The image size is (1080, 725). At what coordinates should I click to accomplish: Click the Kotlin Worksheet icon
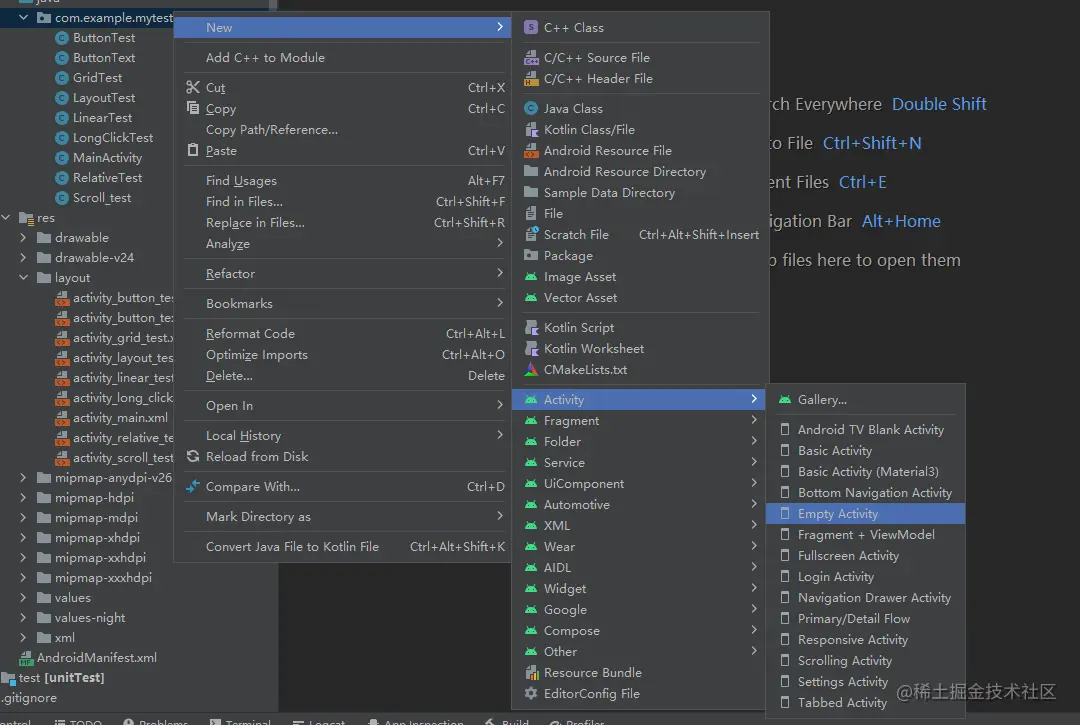click(x=530, y=348)
